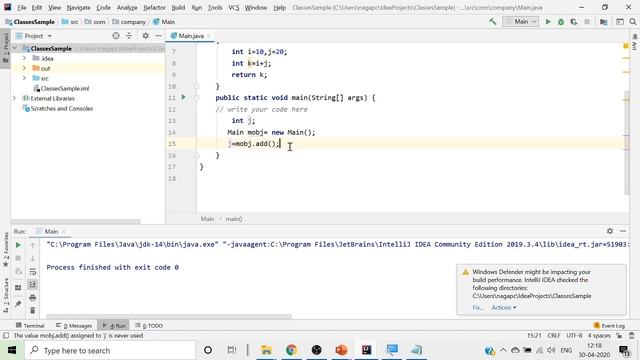Open Project Structure icon in toolbar

(x=604, y=22)
